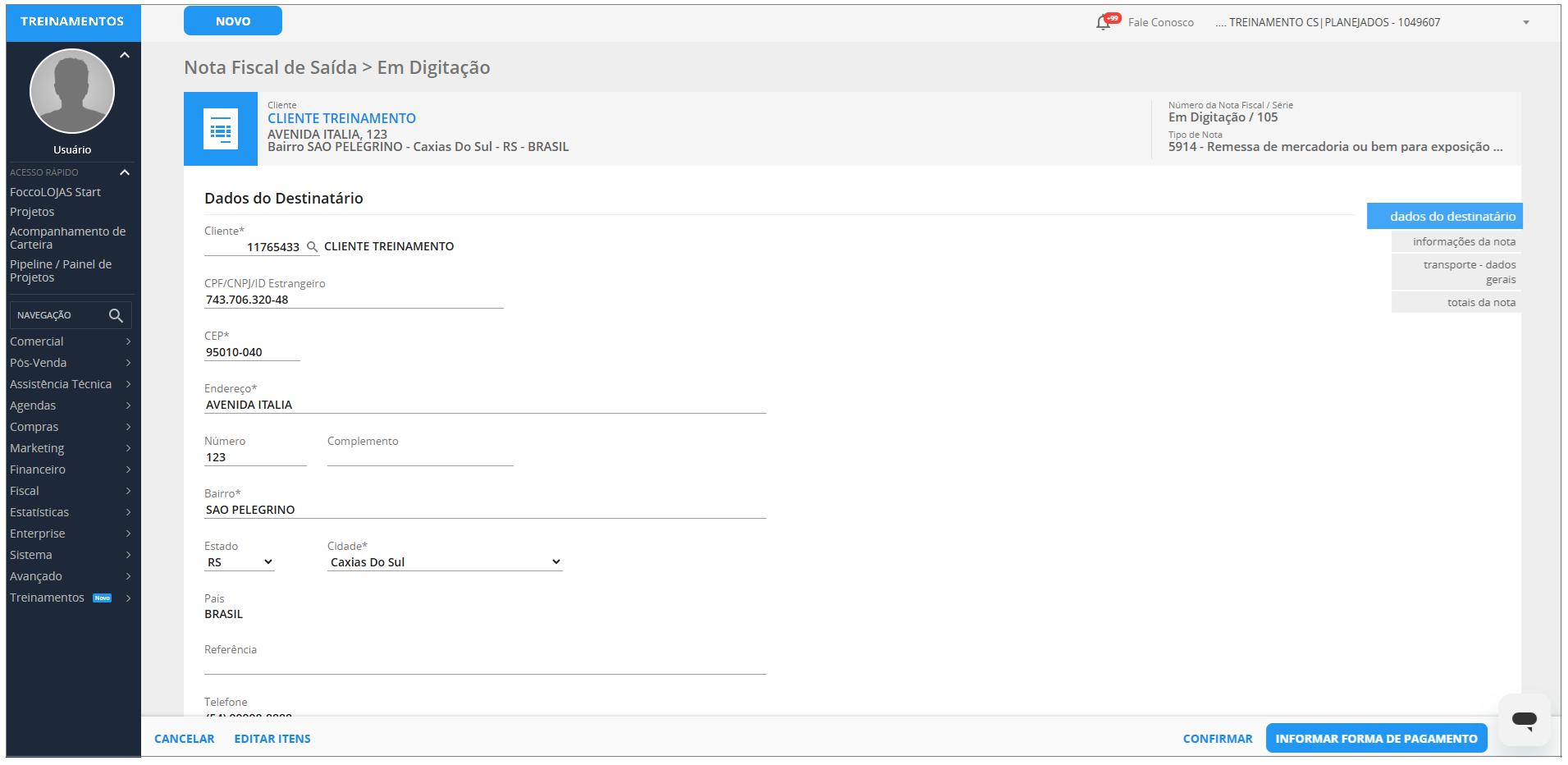Expand the Treinamentos menu
1568x765 pixels.
click(71, 598)
